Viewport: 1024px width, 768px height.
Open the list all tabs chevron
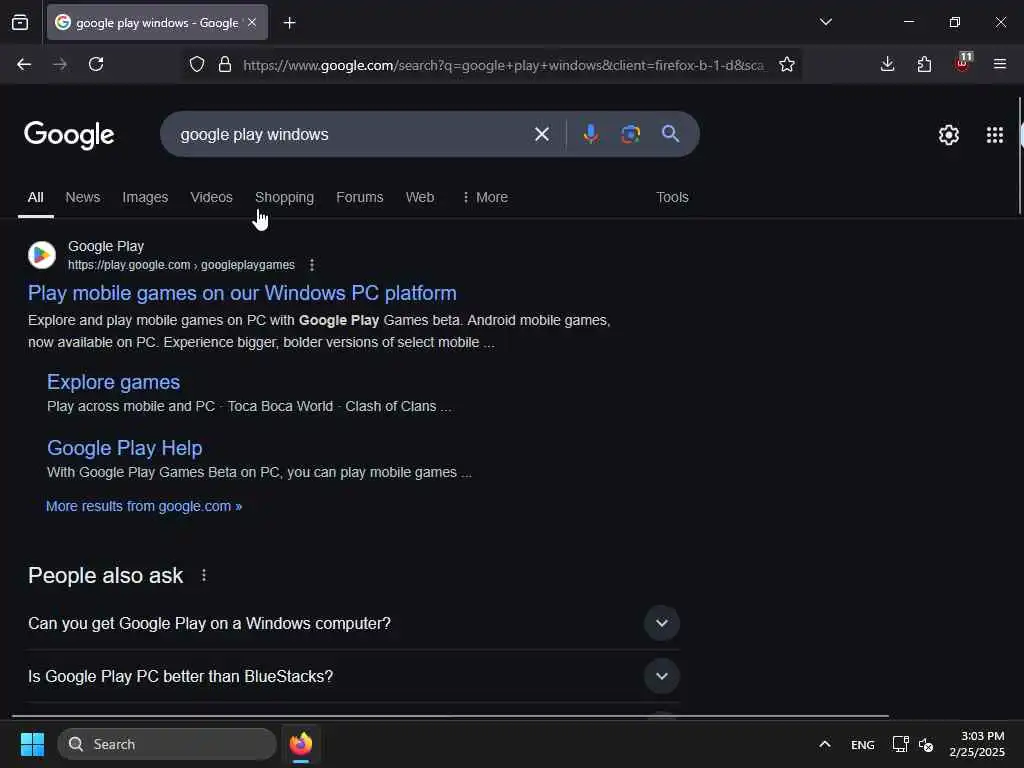(x=825, y=22)
